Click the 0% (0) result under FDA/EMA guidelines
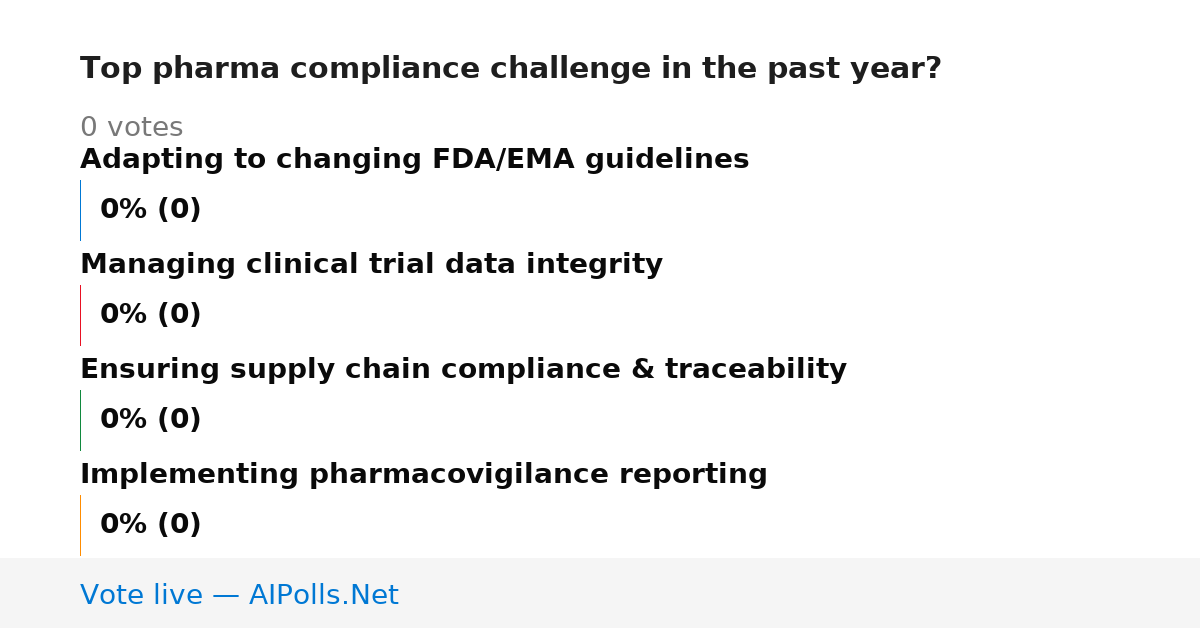1200x628 pixels. click(x=151, y=210)
